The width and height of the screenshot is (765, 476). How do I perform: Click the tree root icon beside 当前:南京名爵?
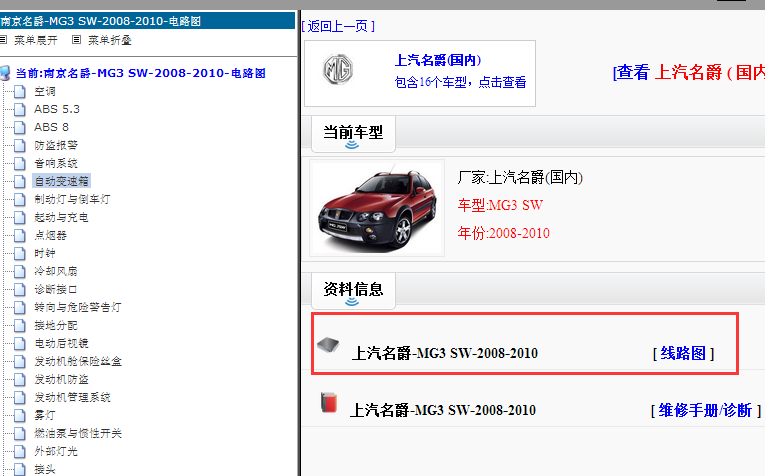[5, 73]
